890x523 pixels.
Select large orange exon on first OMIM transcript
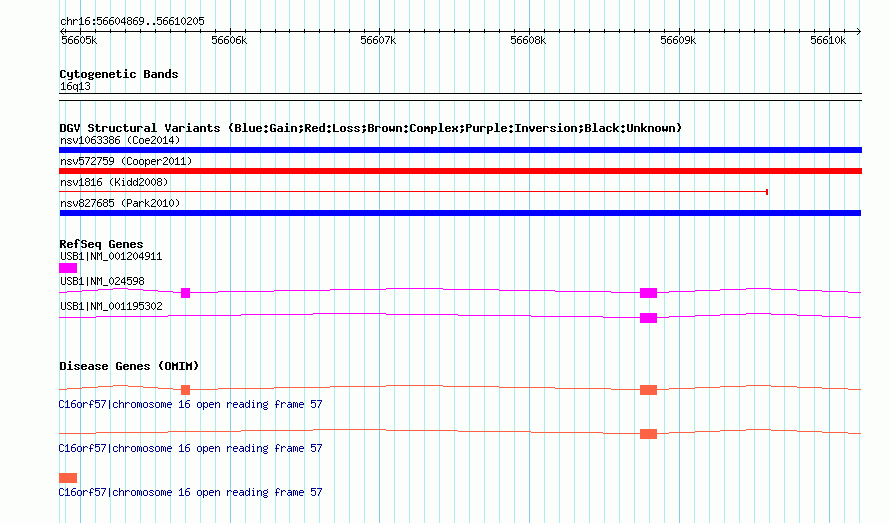648,390
